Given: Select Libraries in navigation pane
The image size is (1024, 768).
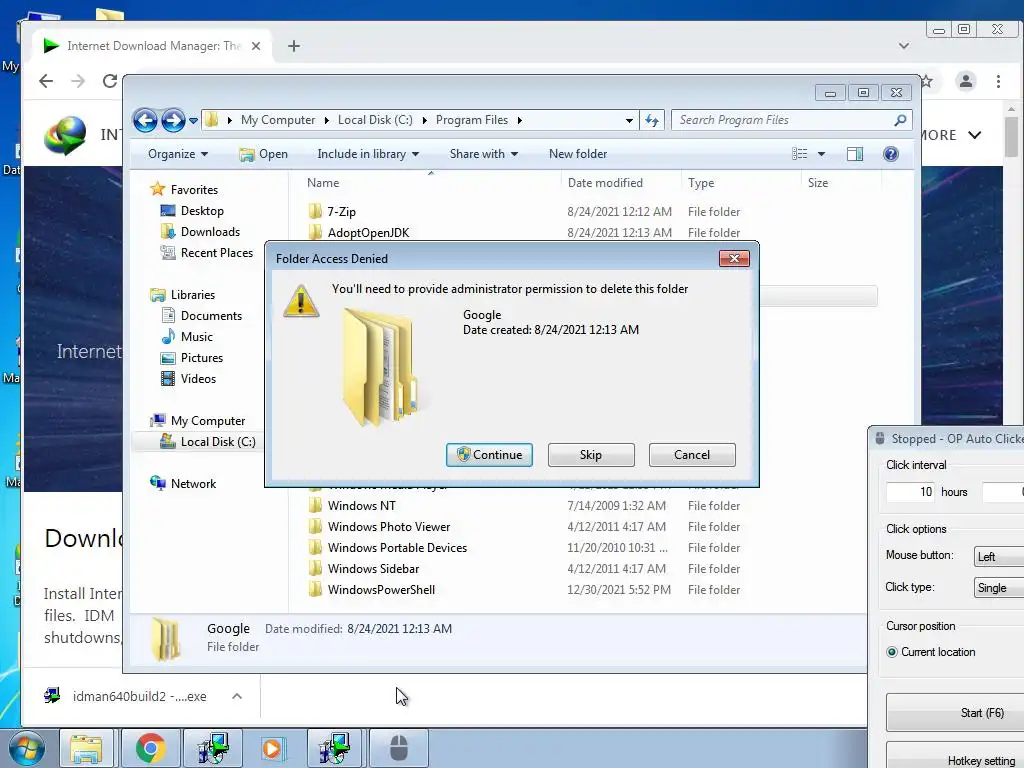Looking at the screenshot, I should click(193, 295).
